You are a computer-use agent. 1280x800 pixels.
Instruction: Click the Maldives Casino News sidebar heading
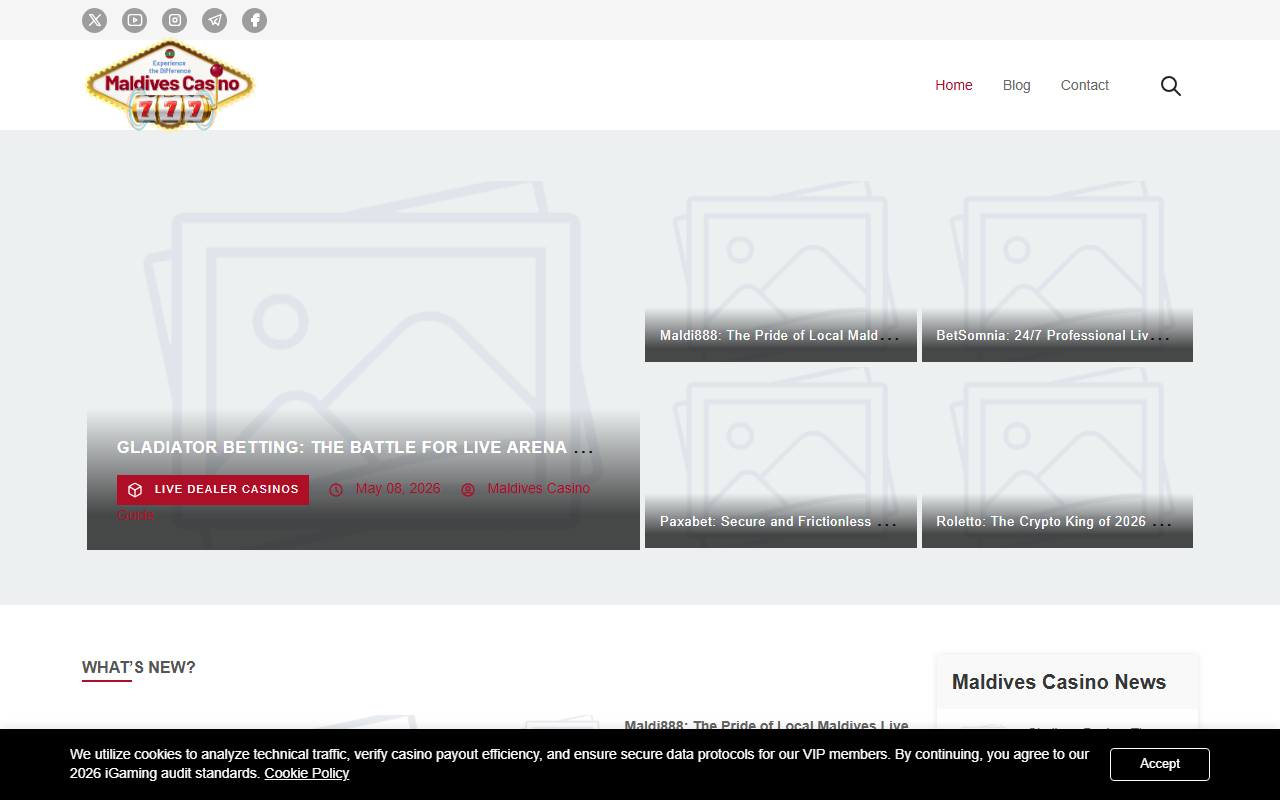coord(1059,682)
